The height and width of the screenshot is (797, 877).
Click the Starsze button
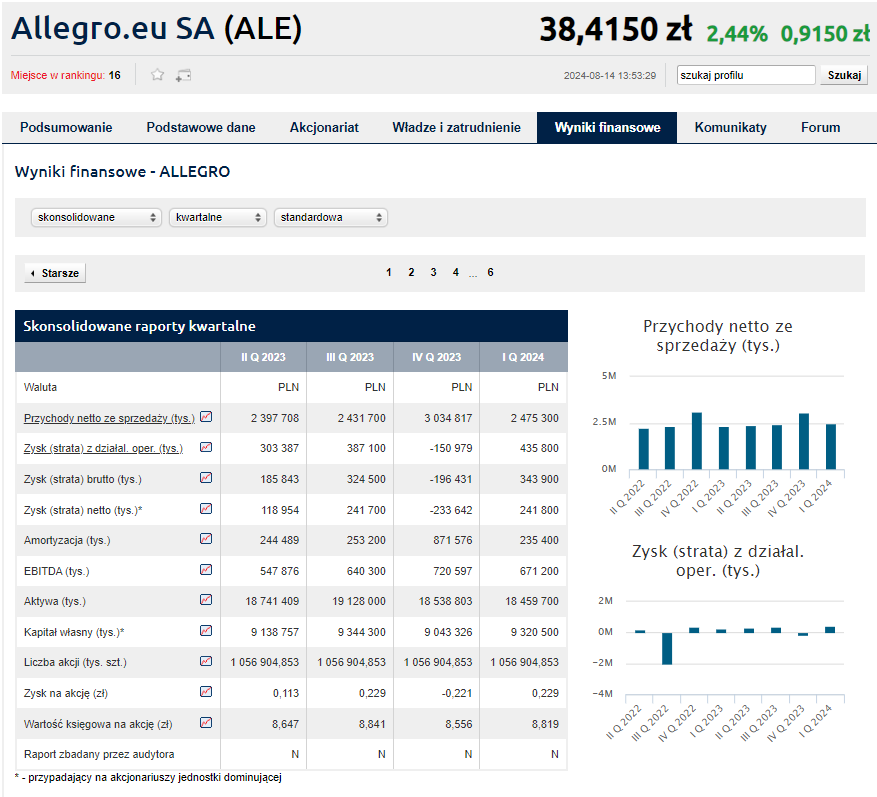pos(55,273)
